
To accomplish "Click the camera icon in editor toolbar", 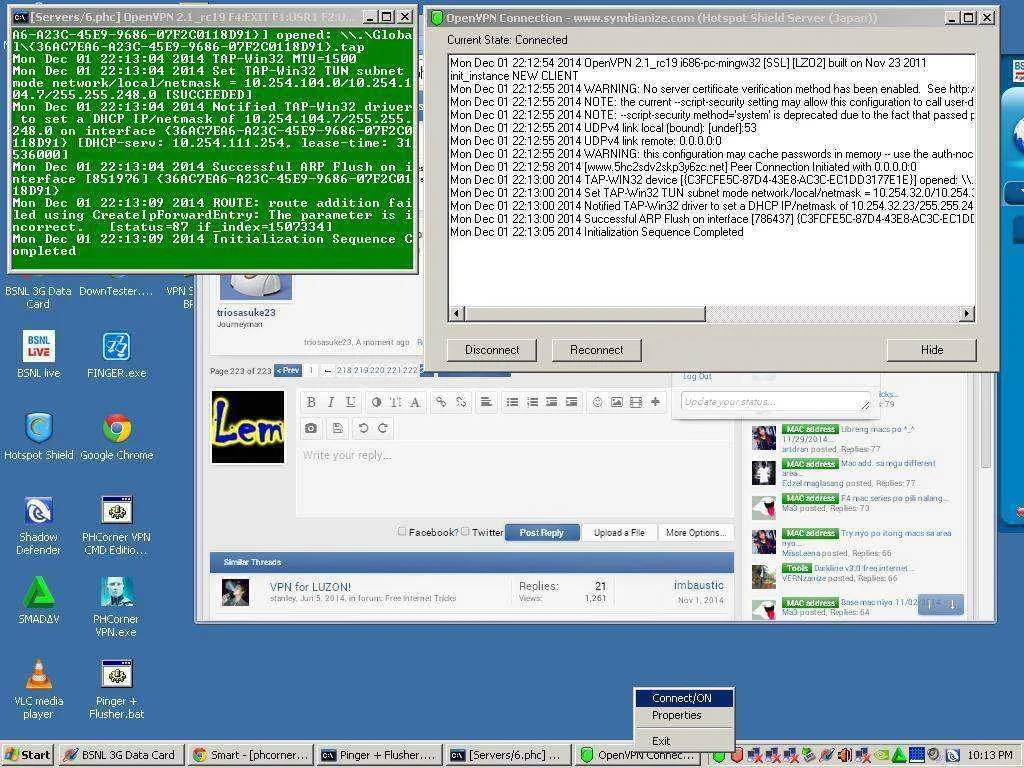I will coord(311,428).
